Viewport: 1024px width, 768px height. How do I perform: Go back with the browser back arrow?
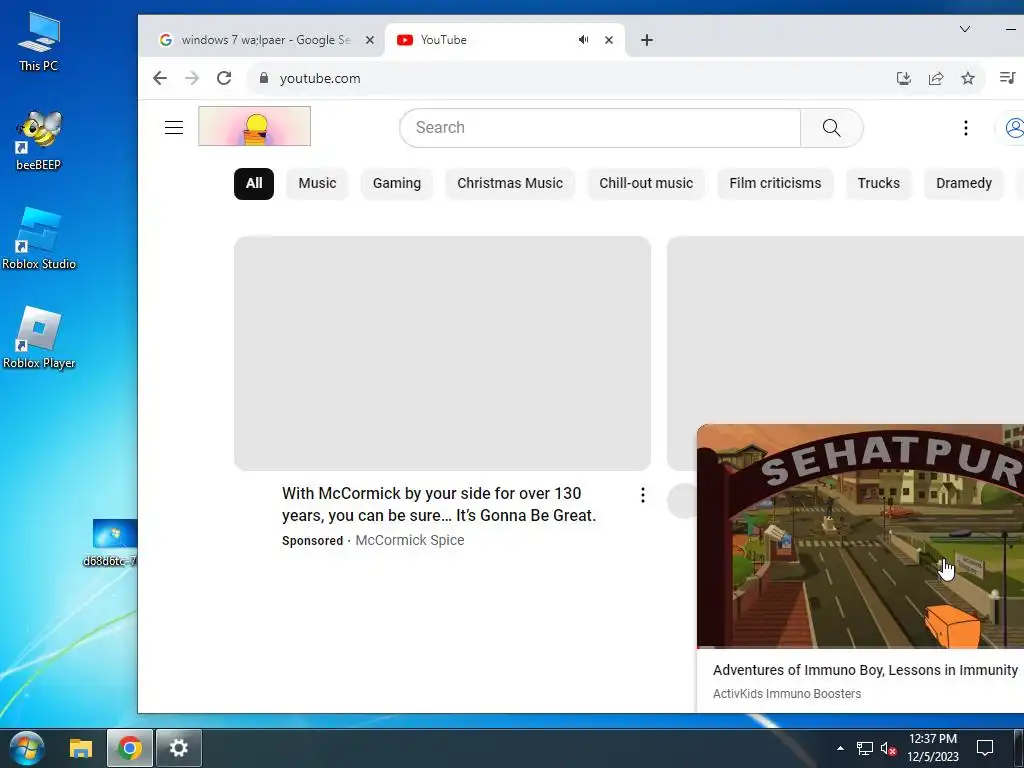(x=160, y=78)
